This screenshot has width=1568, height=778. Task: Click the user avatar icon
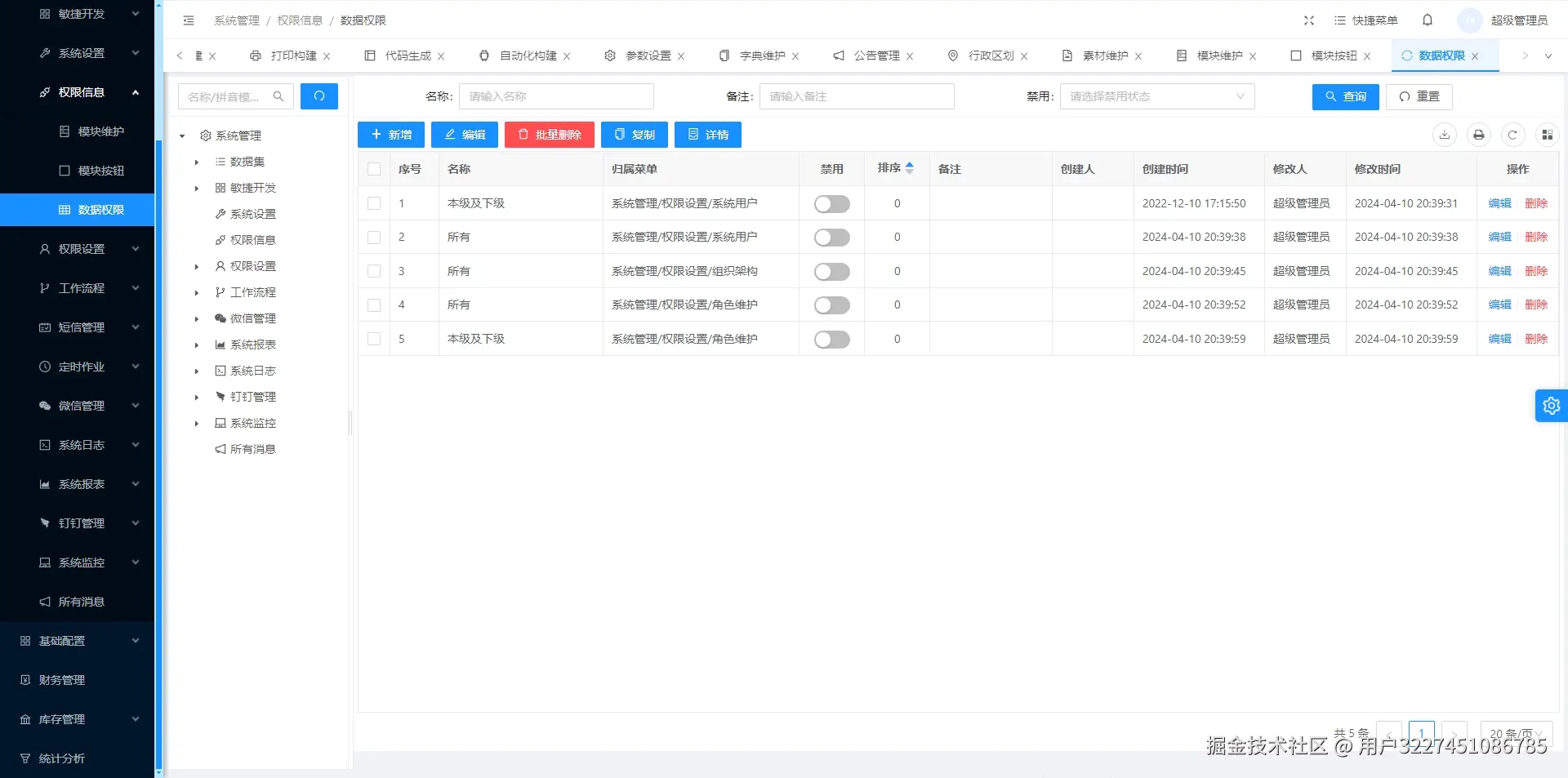[x=1470, y=20]
